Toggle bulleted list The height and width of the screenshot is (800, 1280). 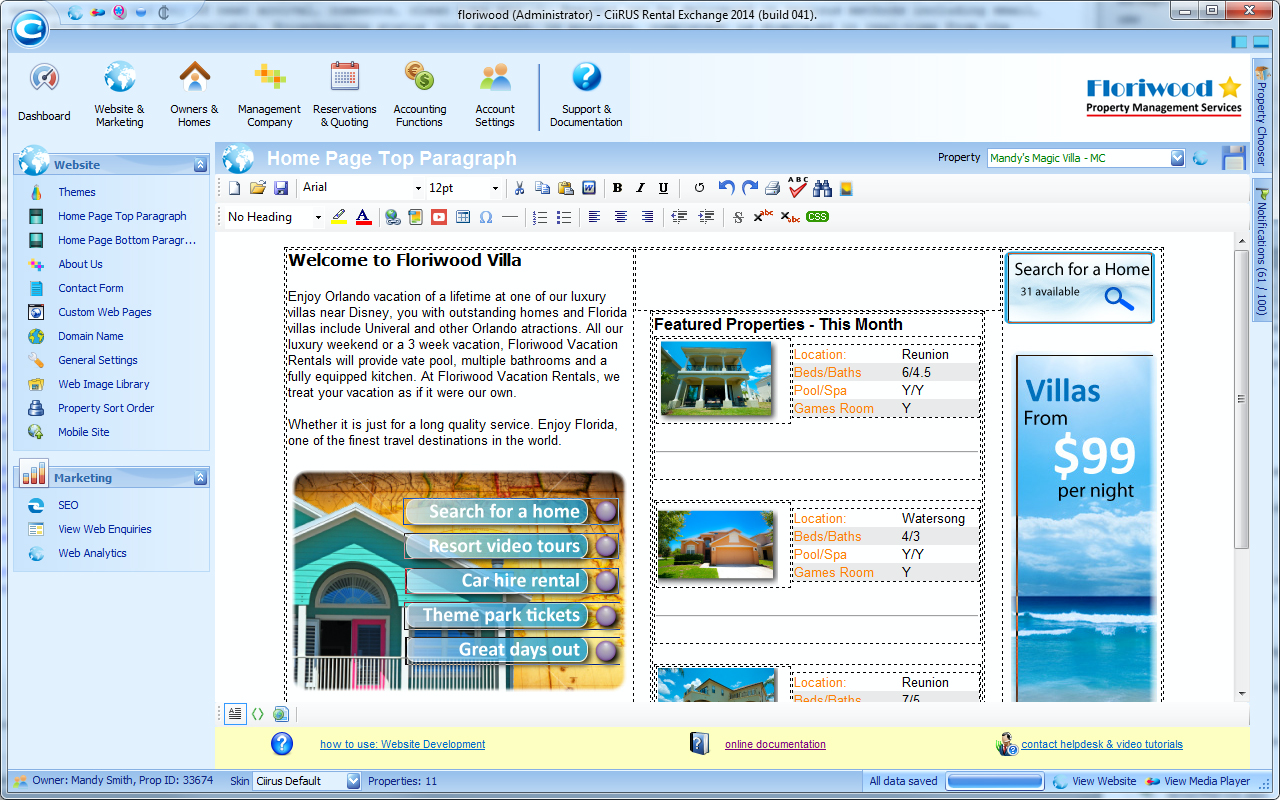pyautogui.click(x=564, y=217)
